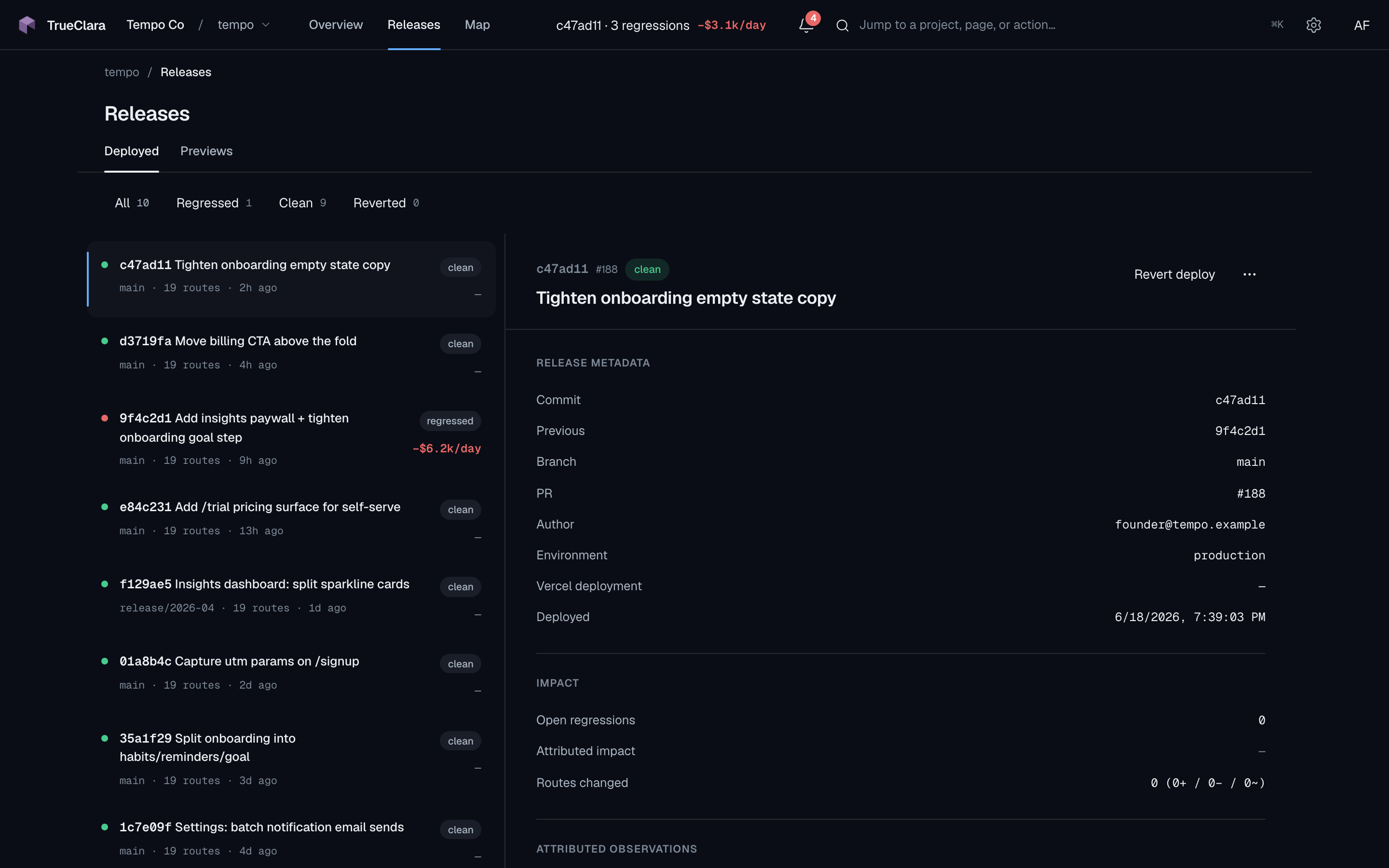Click the #188 PR label beside c47ad11 header

click(x=607, y=269)
